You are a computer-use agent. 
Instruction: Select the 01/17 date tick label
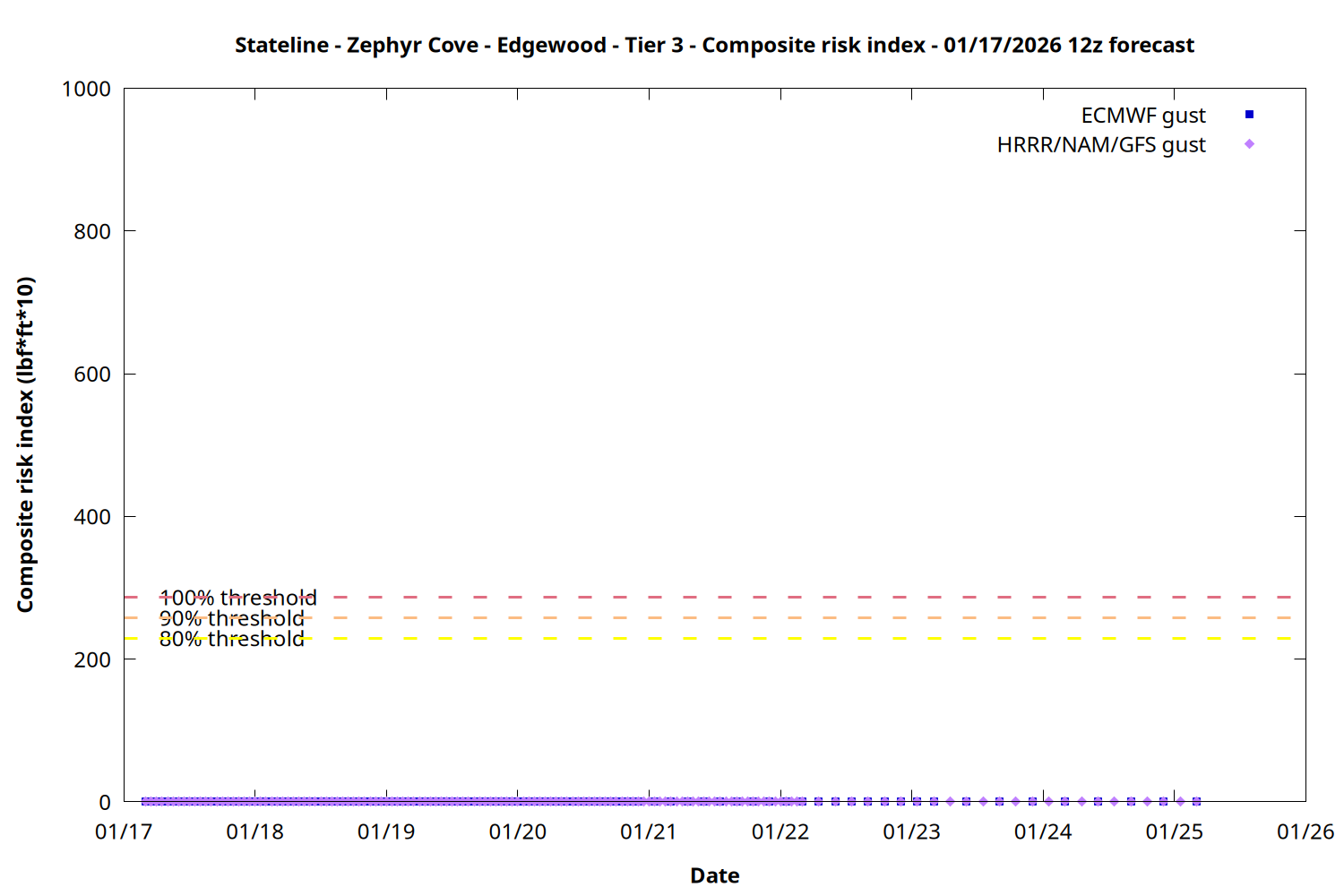click(124, 832)
